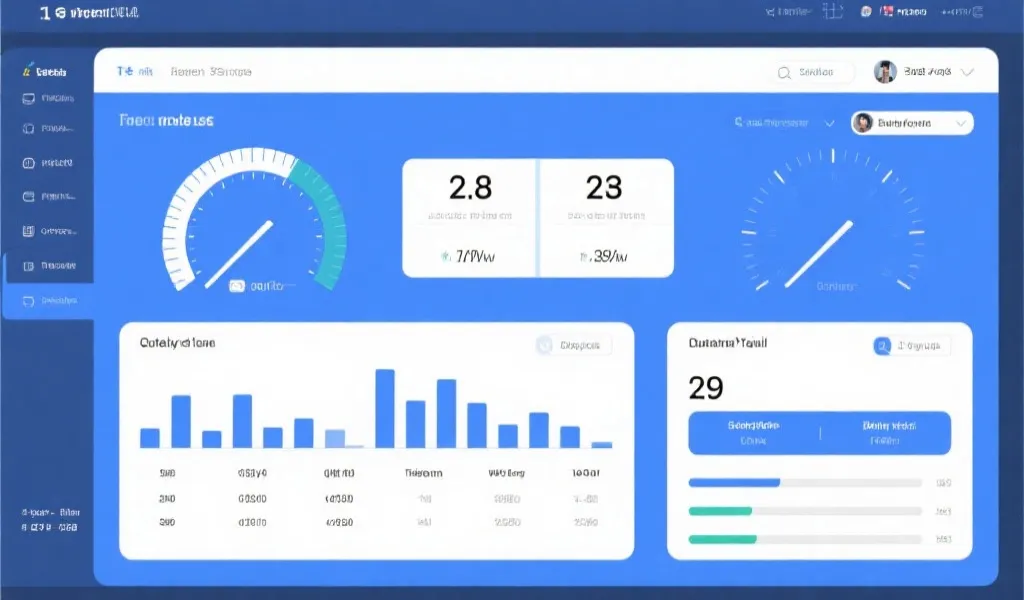Click the profile avatar in the white header bar

tap(884, 72)
